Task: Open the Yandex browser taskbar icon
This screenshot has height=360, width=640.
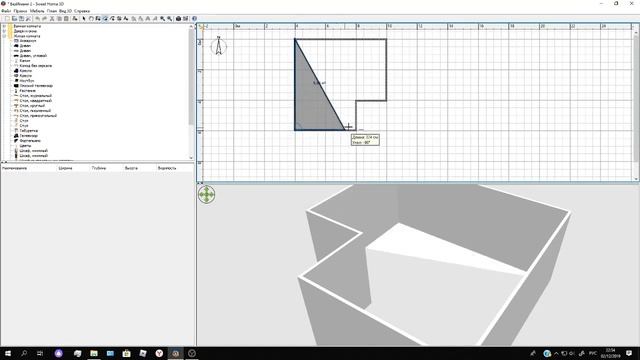Action: 159,353
